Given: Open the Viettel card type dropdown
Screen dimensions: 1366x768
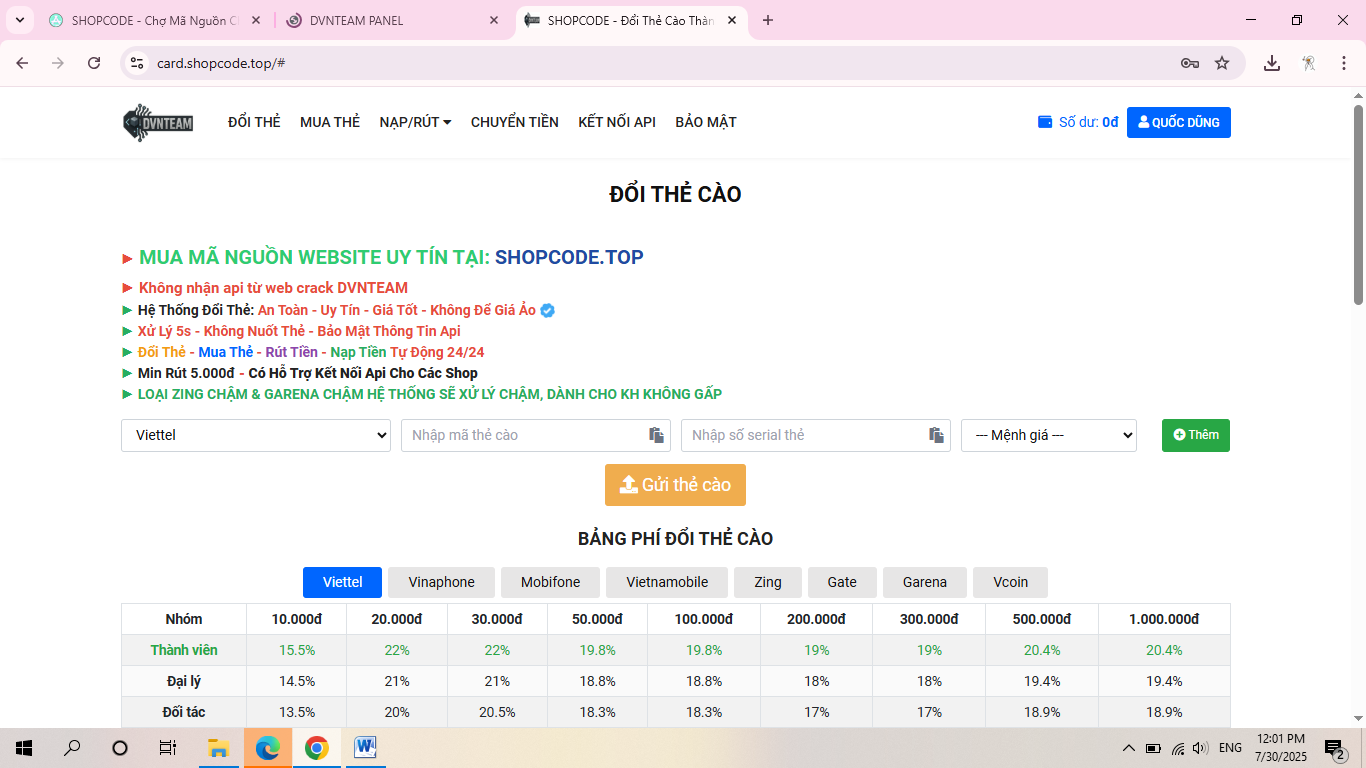Looking at the screenshot, I should pyautogui.click(x=256, y=435).
